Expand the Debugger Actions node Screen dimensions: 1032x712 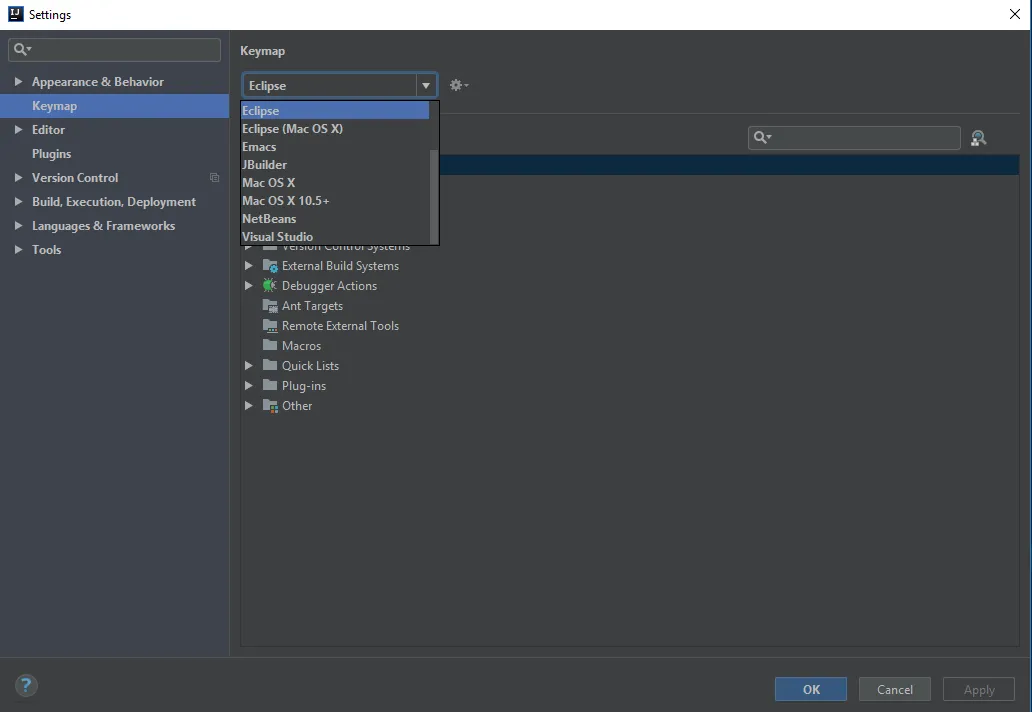click(x=249, y=286)
